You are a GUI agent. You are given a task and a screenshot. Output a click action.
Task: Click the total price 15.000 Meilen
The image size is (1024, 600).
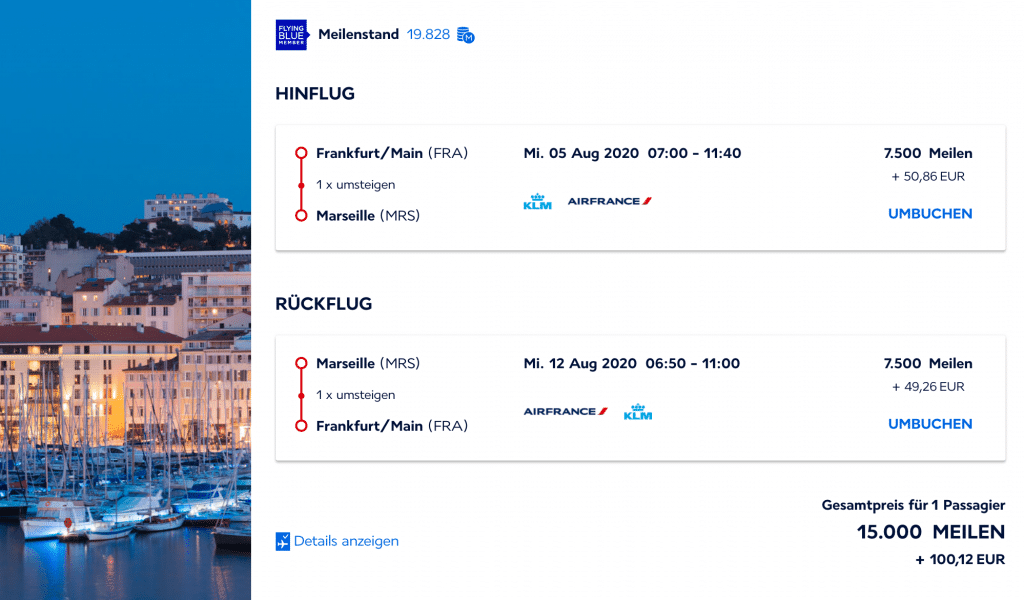click(x=930, y=532)
